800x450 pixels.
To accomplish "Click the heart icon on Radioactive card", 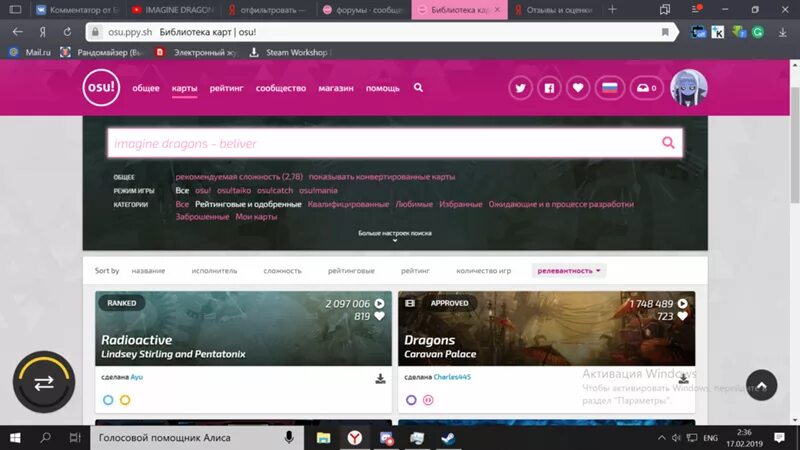I will [x=379, y=316].
